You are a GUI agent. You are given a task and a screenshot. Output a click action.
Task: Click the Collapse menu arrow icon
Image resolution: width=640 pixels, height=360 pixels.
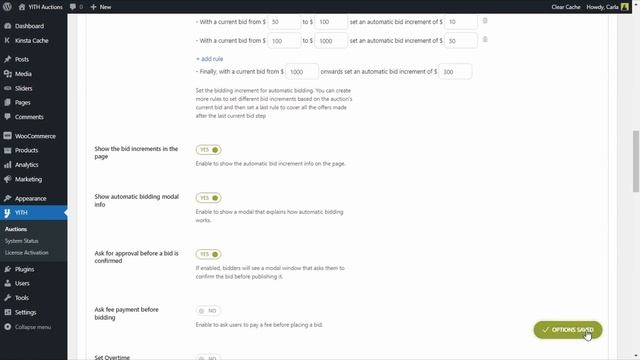point(7,327)
